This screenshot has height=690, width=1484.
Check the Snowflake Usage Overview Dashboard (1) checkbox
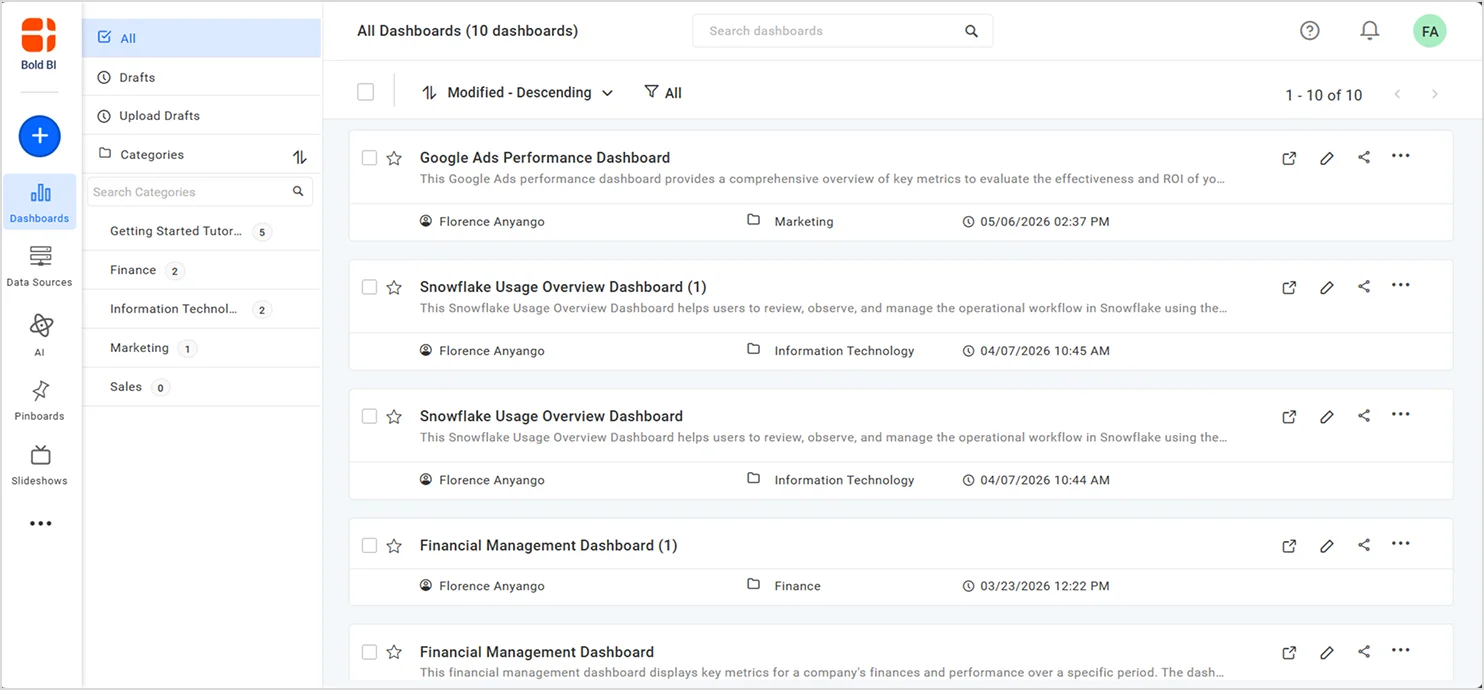369,287
